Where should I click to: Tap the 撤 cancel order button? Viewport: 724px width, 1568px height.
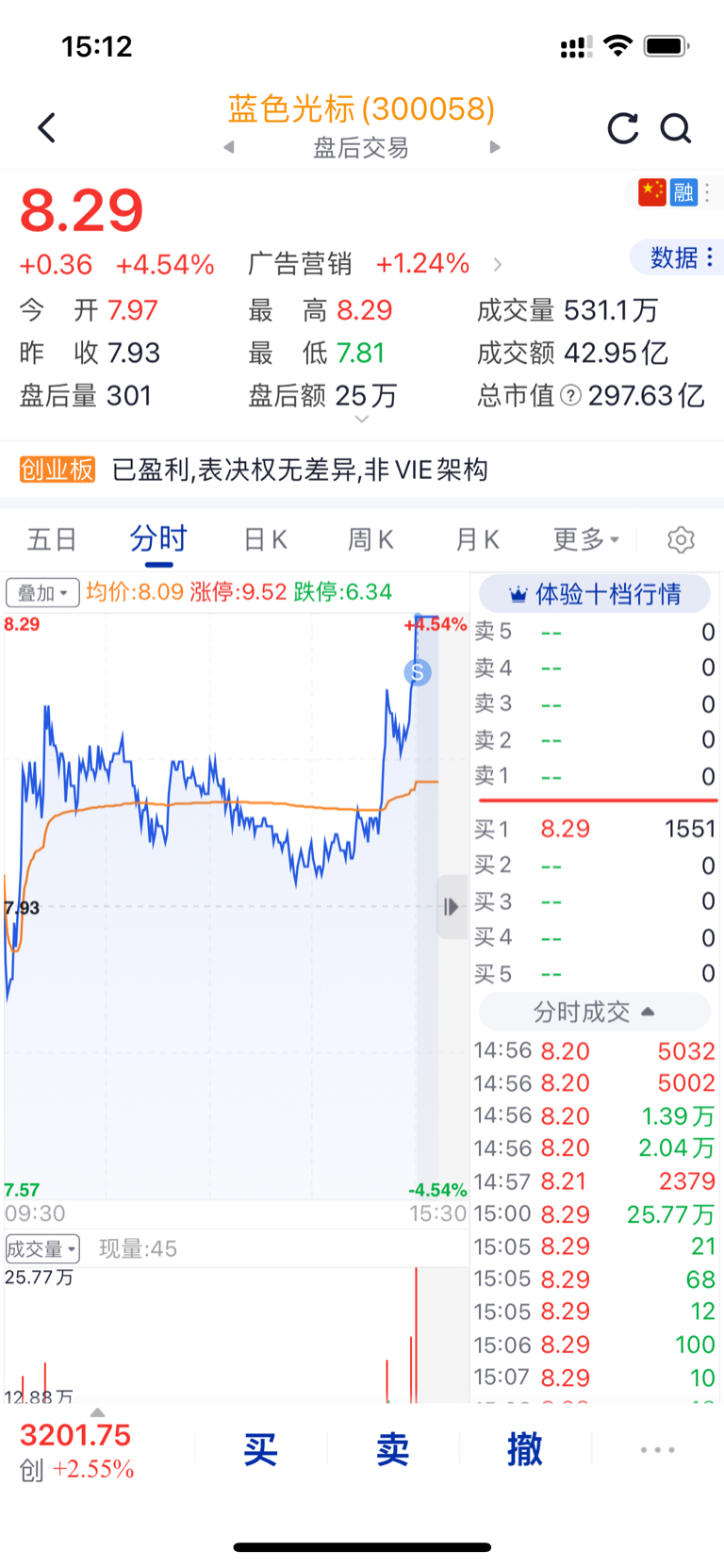tap(525, 1450)
